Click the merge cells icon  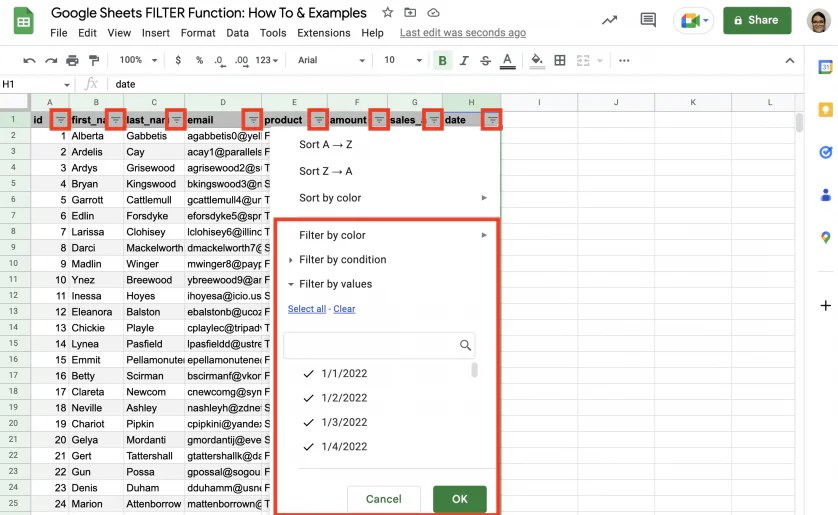(583, 60)
